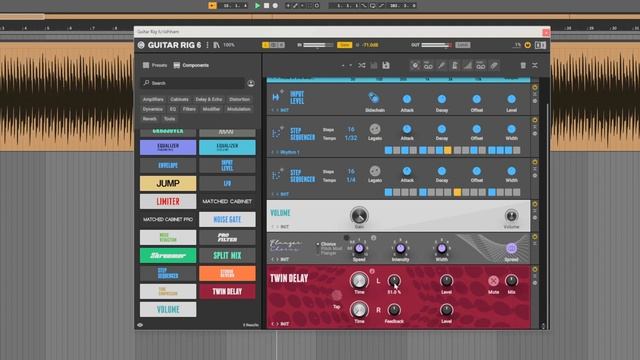
Task: Click the eye icon at browser bottom
Action: (140, 325)
